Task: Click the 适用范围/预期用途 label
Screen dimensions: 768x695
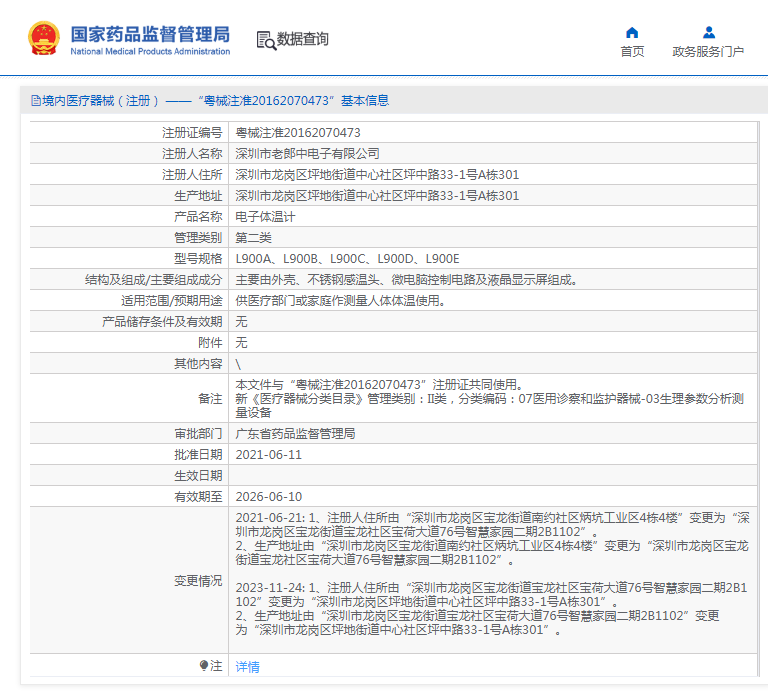Action: [x=171, y=301]
